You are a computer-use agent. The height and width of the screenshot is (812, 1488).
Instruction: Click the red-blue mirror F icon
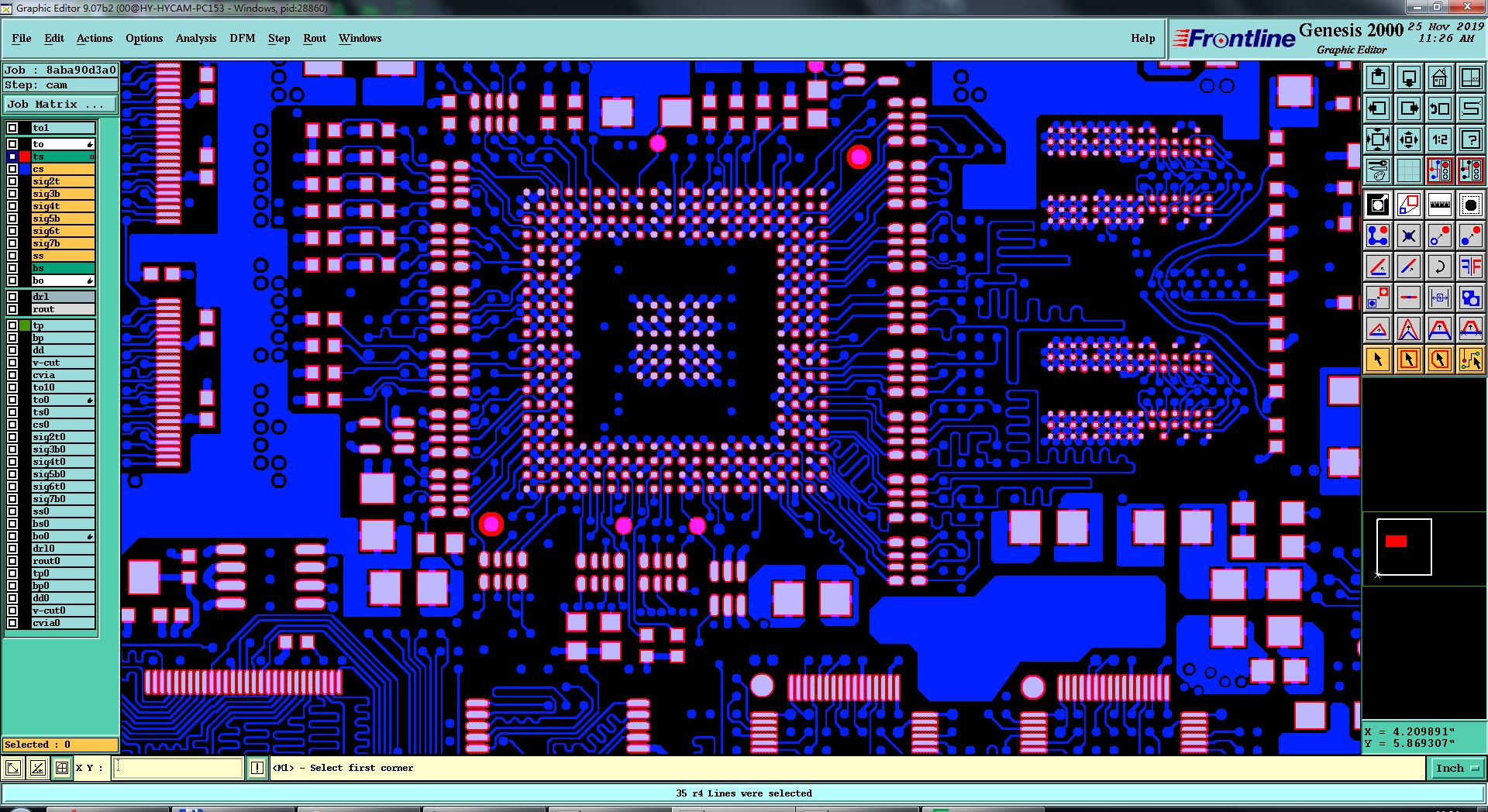pyautogui.click(x=1471, y=267)
